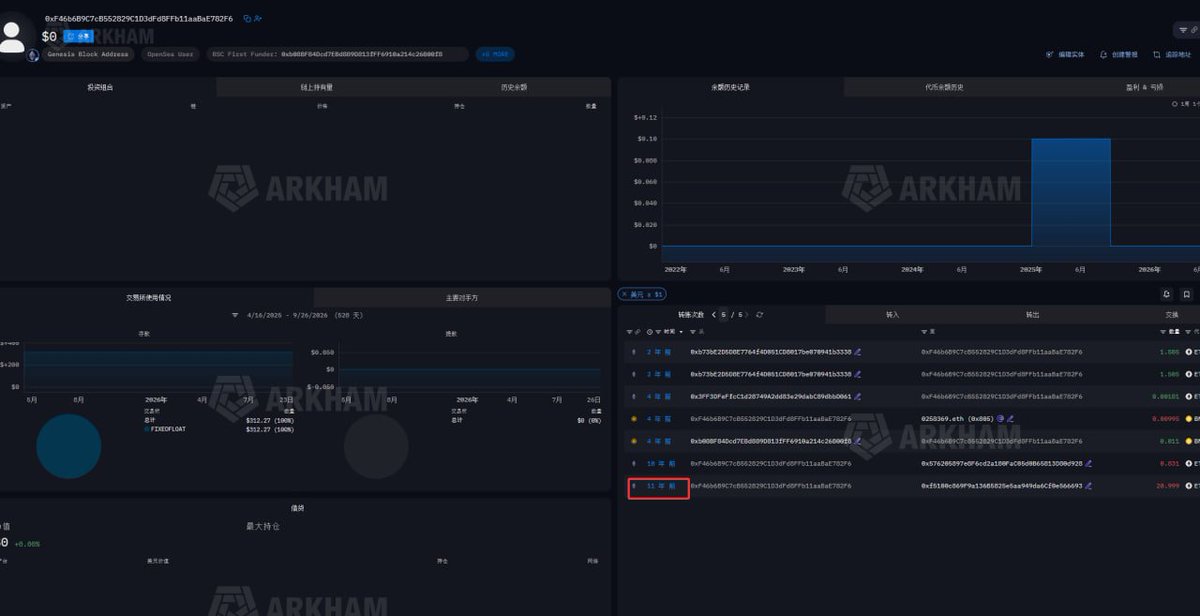
Task: Open the 代币余额历史 tab
Action: [944, 87]
